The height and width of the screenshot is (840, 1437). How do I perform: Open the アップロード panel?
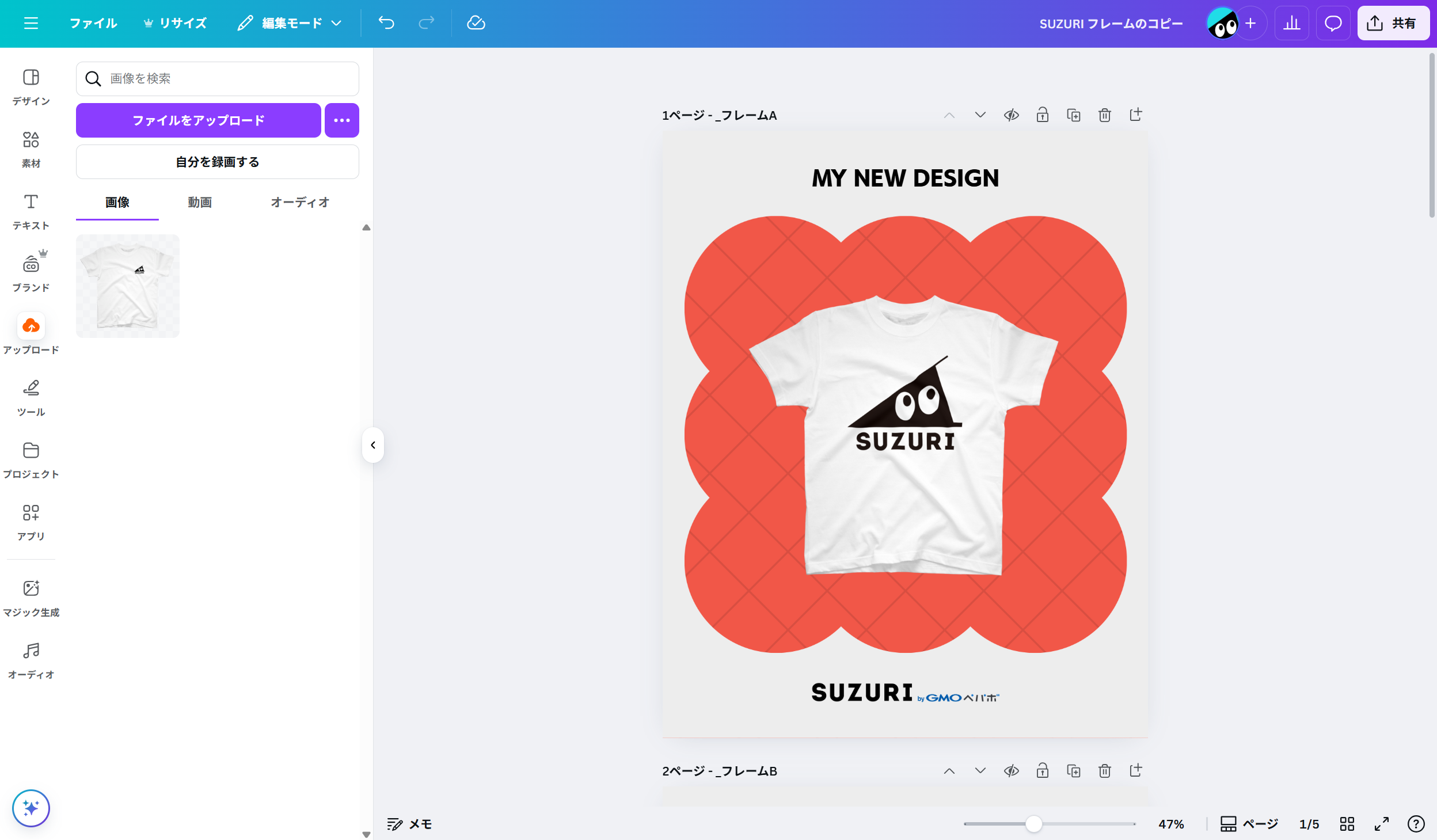coord(31,335)
